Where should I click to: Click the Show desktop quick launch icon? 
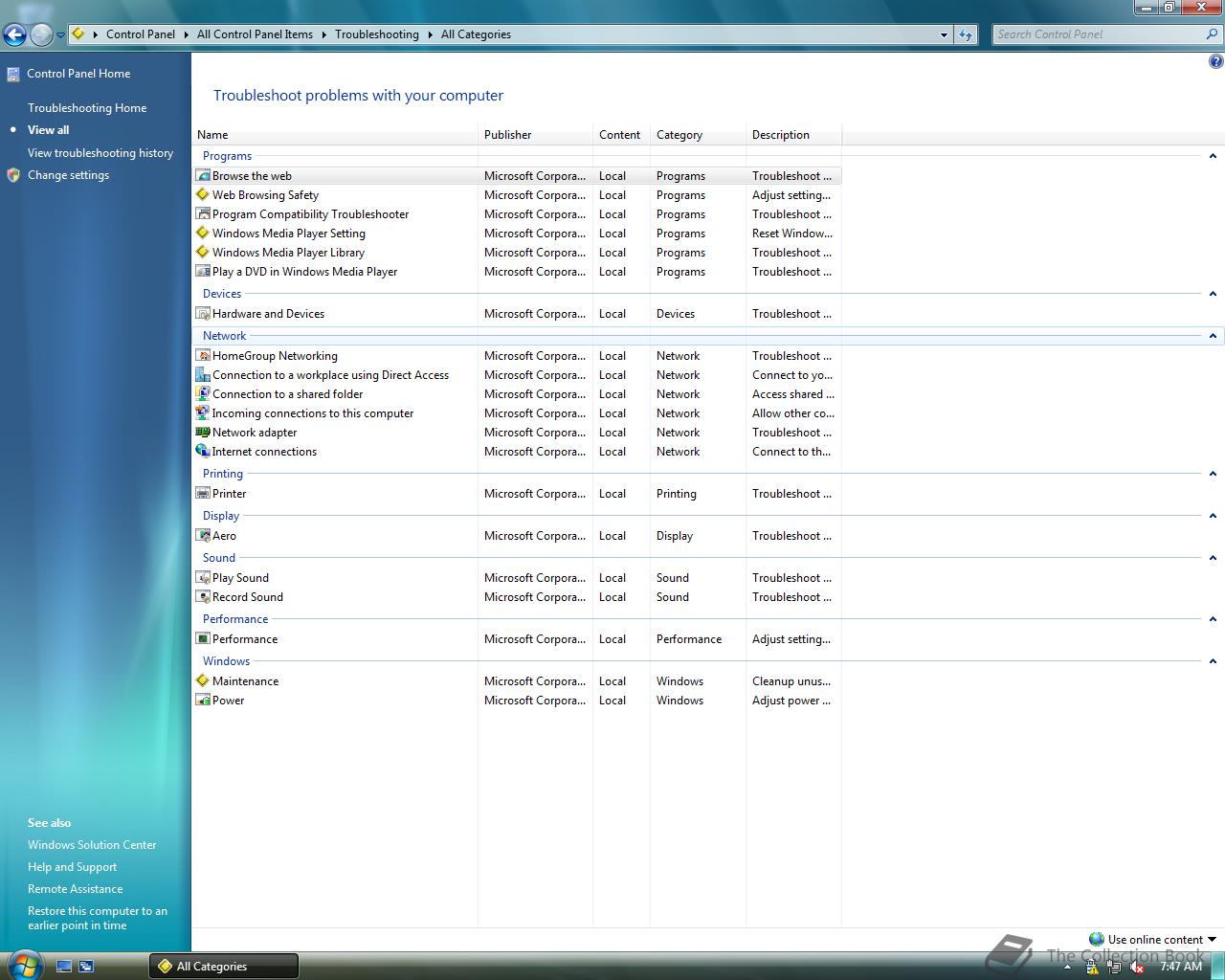(64, 967)
